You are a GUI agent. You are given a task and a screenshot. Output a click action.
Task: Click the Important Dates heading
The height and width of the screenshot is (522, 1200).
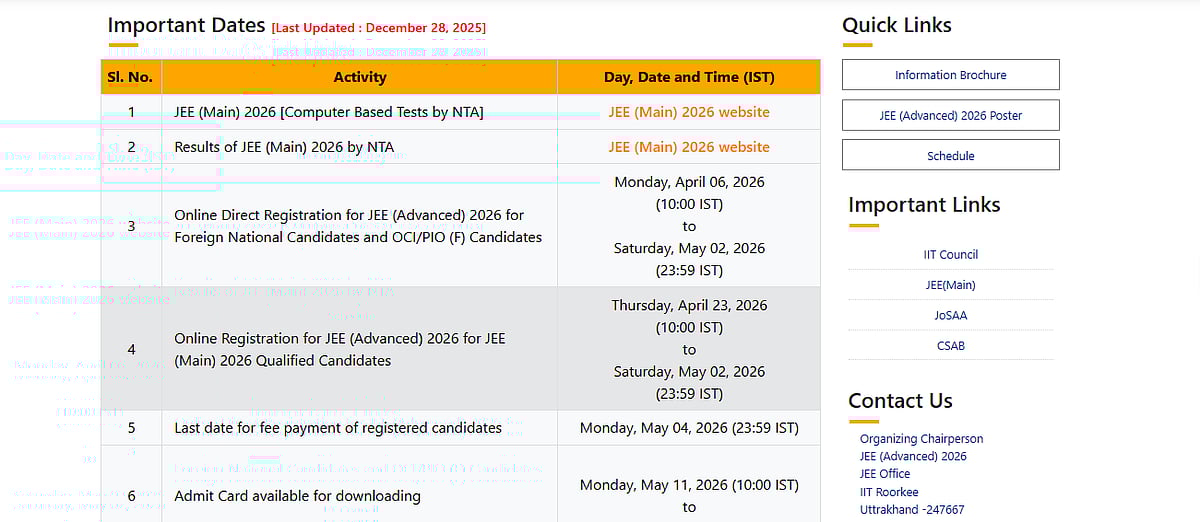(186, 25)
